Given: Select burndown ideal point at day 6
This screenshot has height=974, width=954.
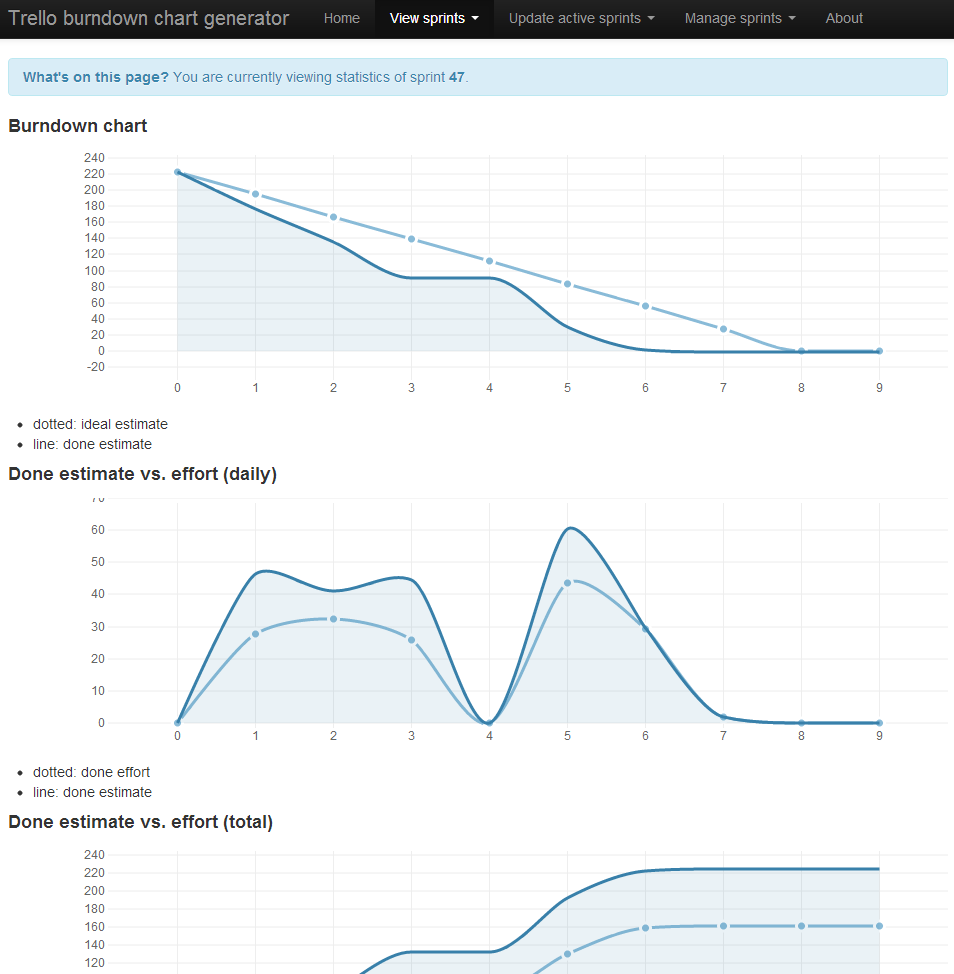Looking at the screenshot, I should coord(645,306).
